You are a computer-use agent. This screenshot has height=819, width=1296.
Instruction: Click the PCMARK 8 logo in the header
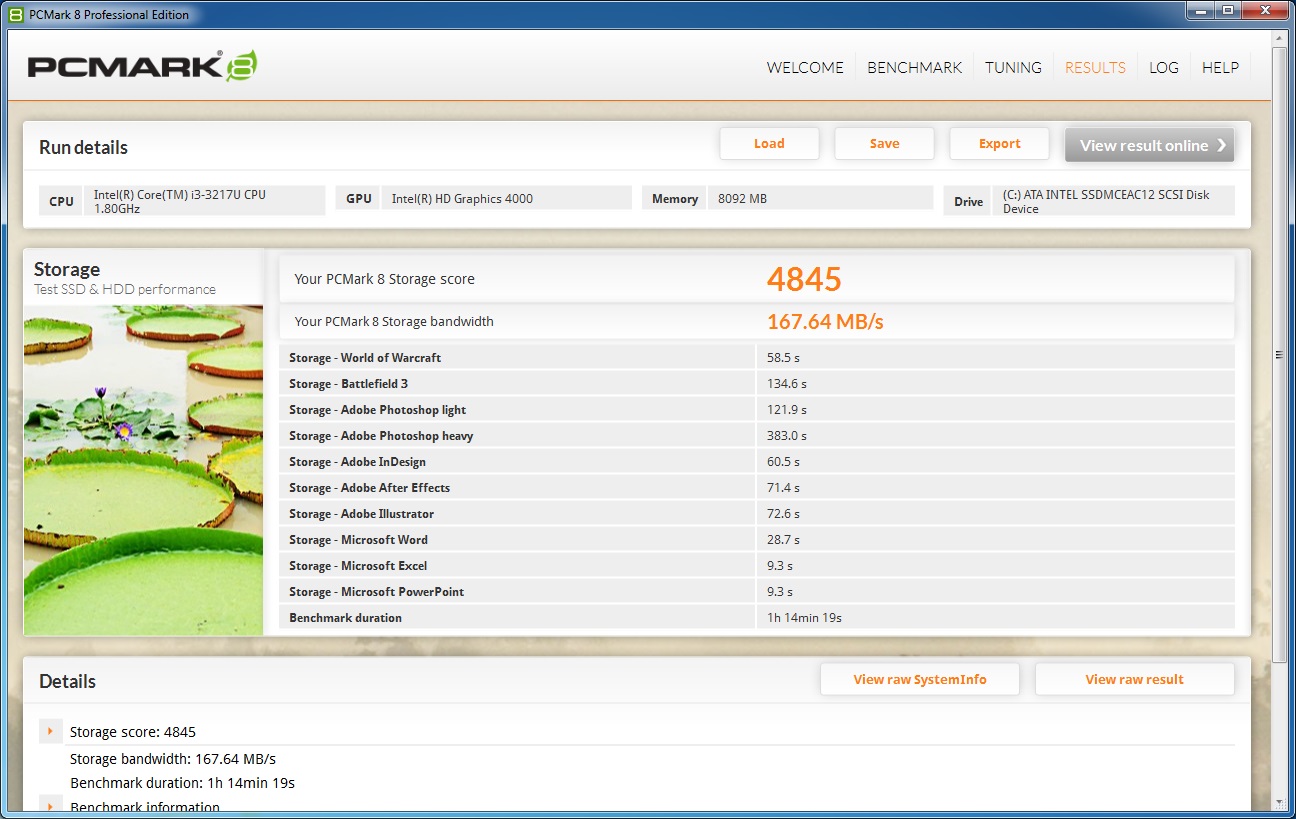point(142,66)
